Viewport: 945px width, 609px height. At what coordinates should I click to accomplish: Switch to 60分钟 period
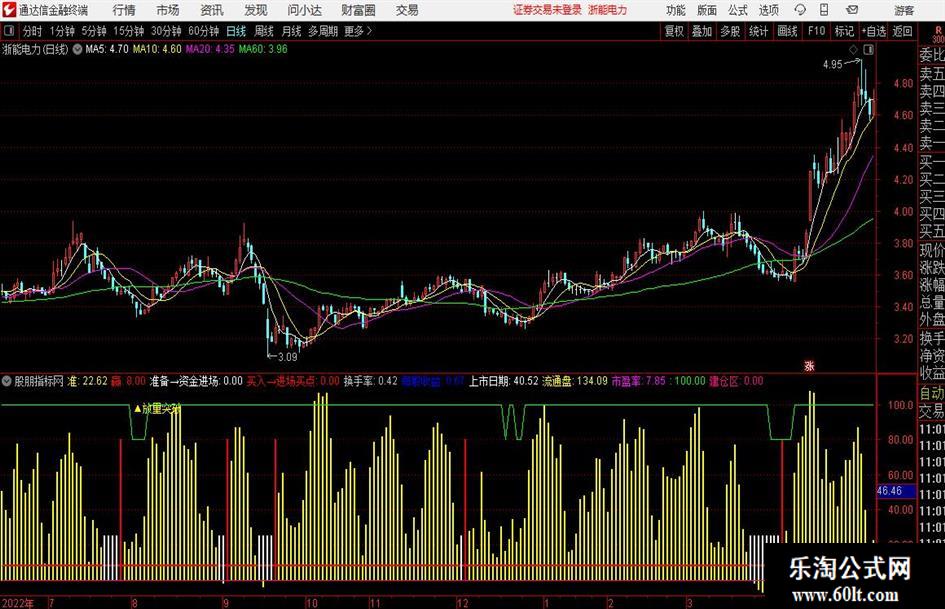(203, 31)
